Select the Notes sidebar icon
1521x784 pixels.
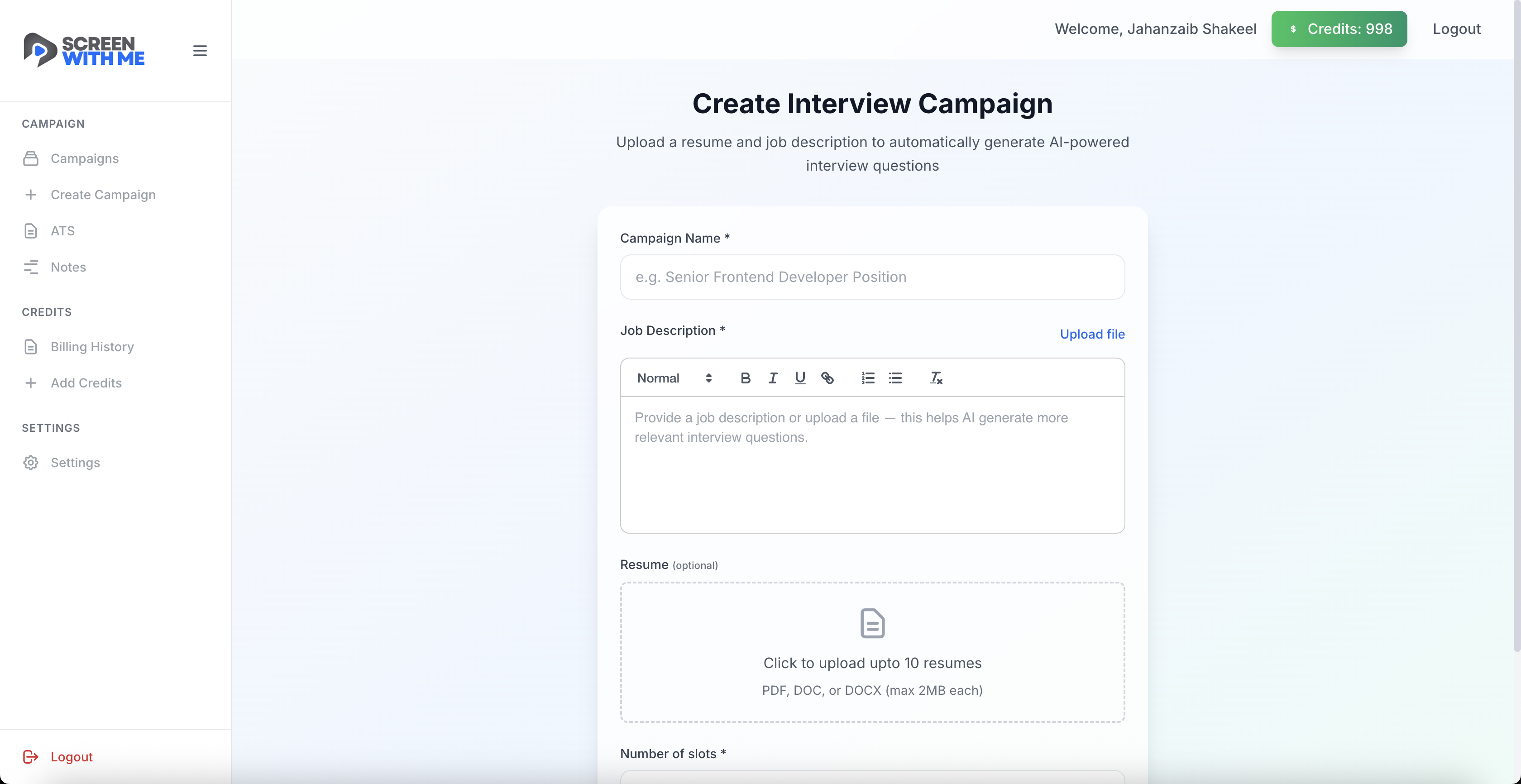[31, 267]
